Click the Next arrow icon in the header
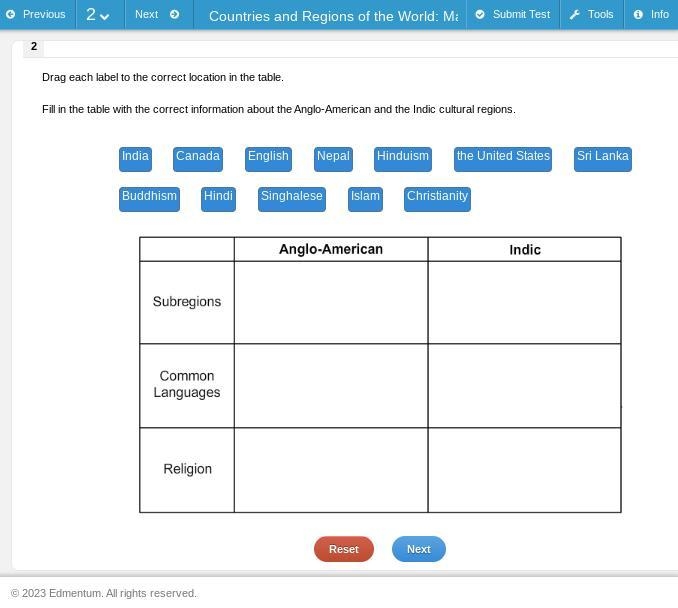Image resolution: width=678 pixels, height=608 pixels. [x=174, y=14]
